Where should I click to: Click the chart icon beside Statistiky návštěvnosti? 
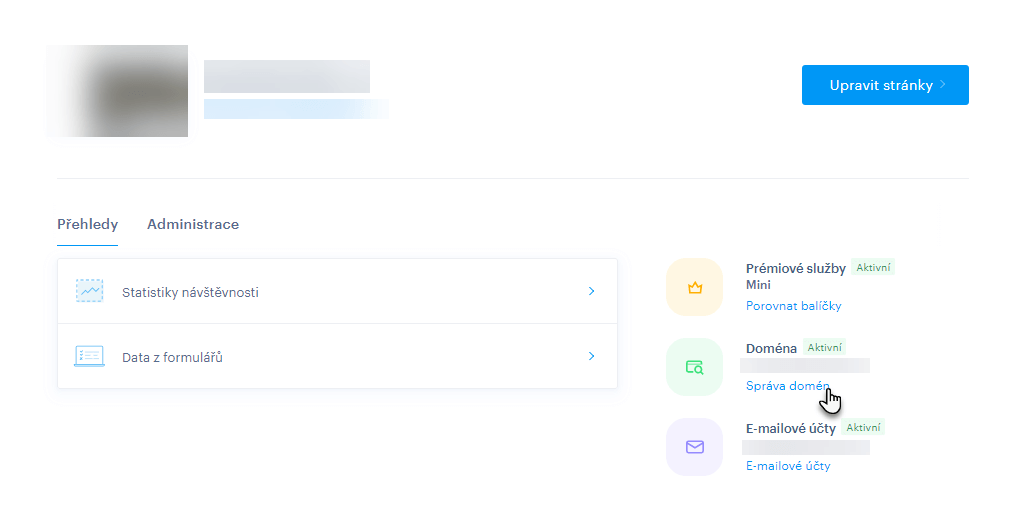pos(89,291)
